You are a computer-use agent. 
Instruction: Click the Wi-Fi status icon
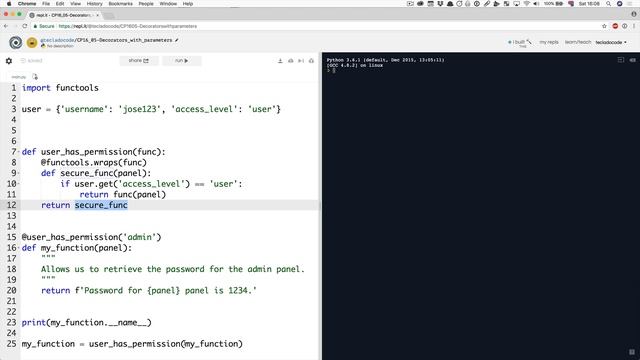click(x=527, y=4)
